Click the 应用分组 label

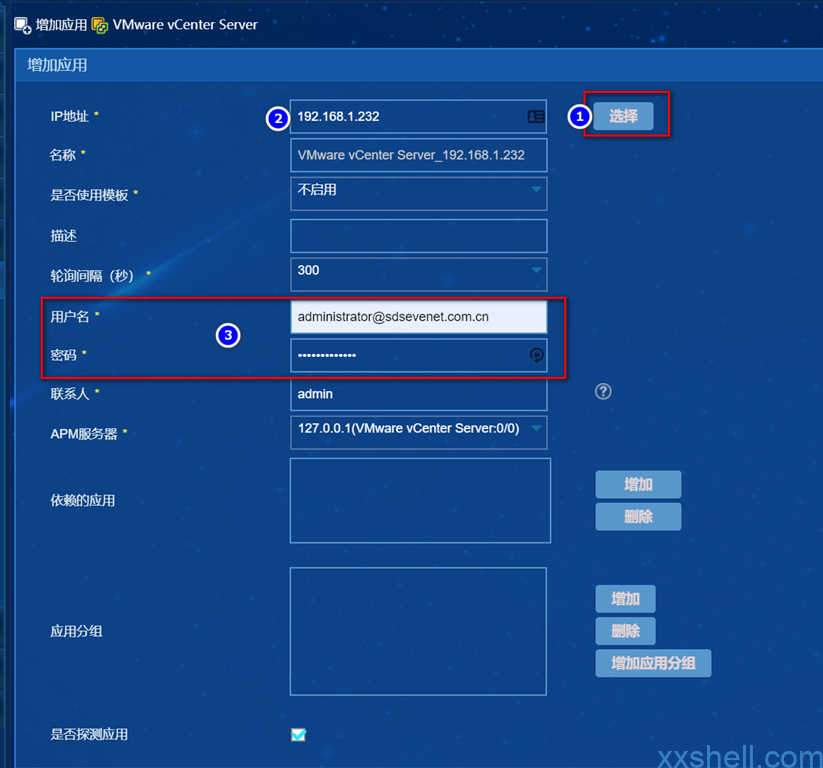click(x=77, y=631)
